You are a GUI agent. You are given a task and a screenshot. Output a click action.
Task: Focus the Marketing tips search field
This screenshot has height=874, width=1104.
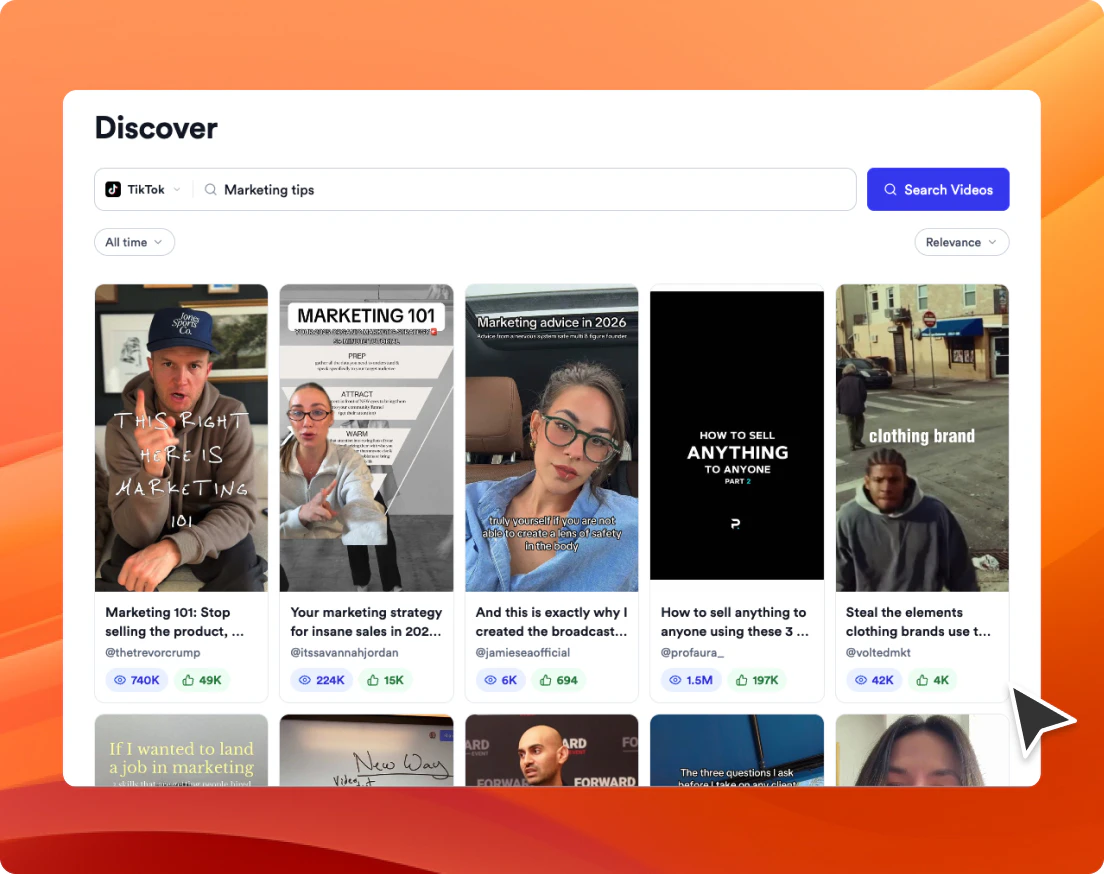point(525,189)
